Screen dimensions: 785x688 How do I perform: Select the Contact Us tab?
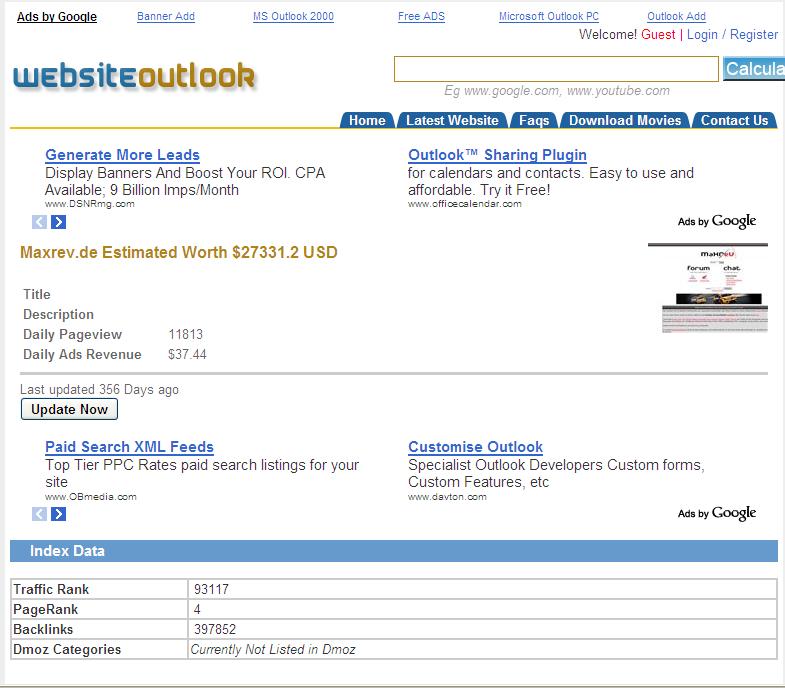[x=734, y=120]
